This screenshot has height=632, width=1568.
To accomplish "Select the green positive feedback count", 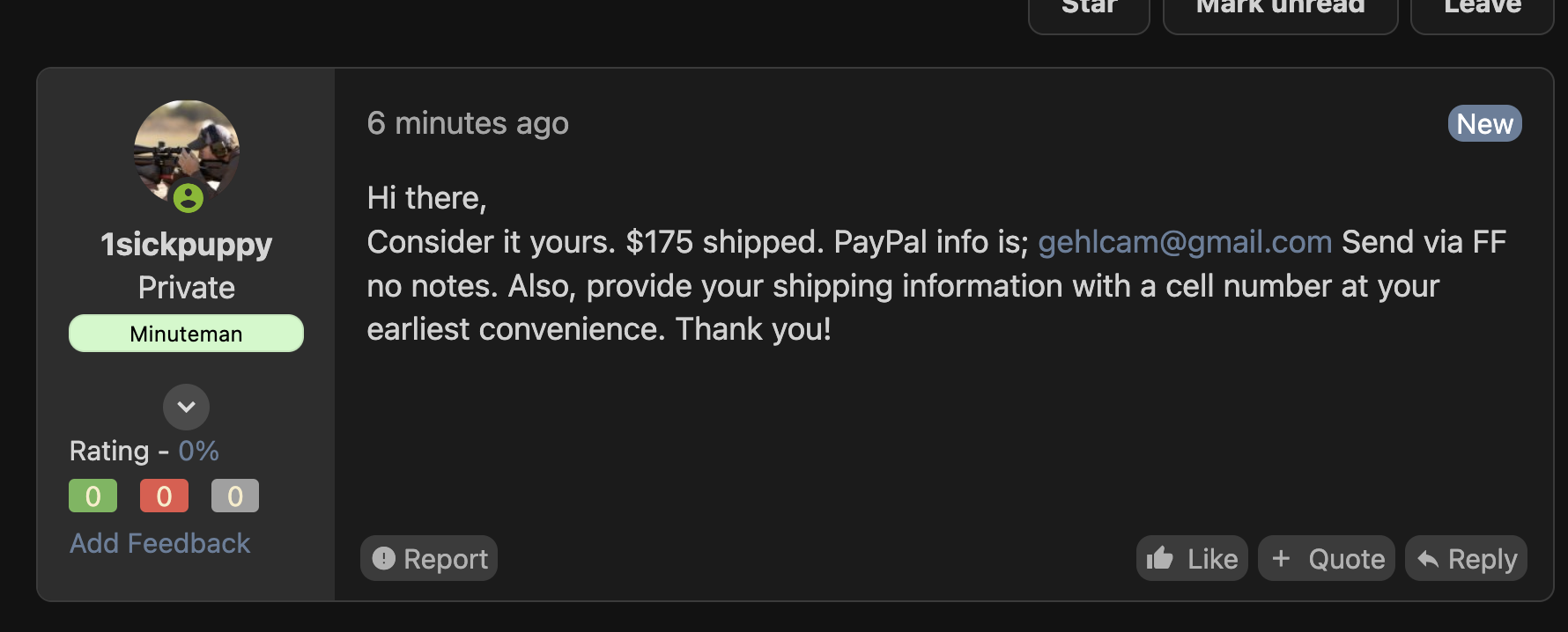I will pyautogui.click(x=92, y=496).
